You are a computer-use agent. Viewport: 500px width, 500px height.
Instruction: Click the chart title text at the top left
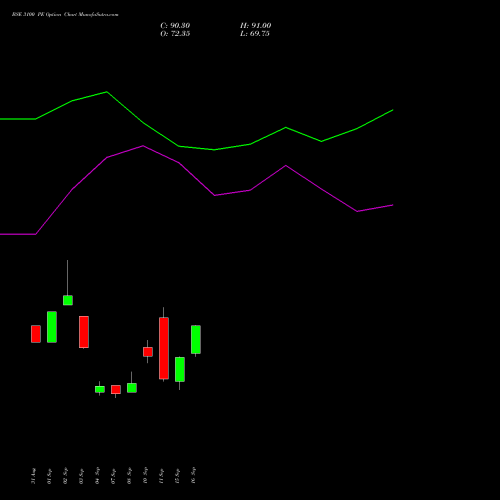click(65, 15)
